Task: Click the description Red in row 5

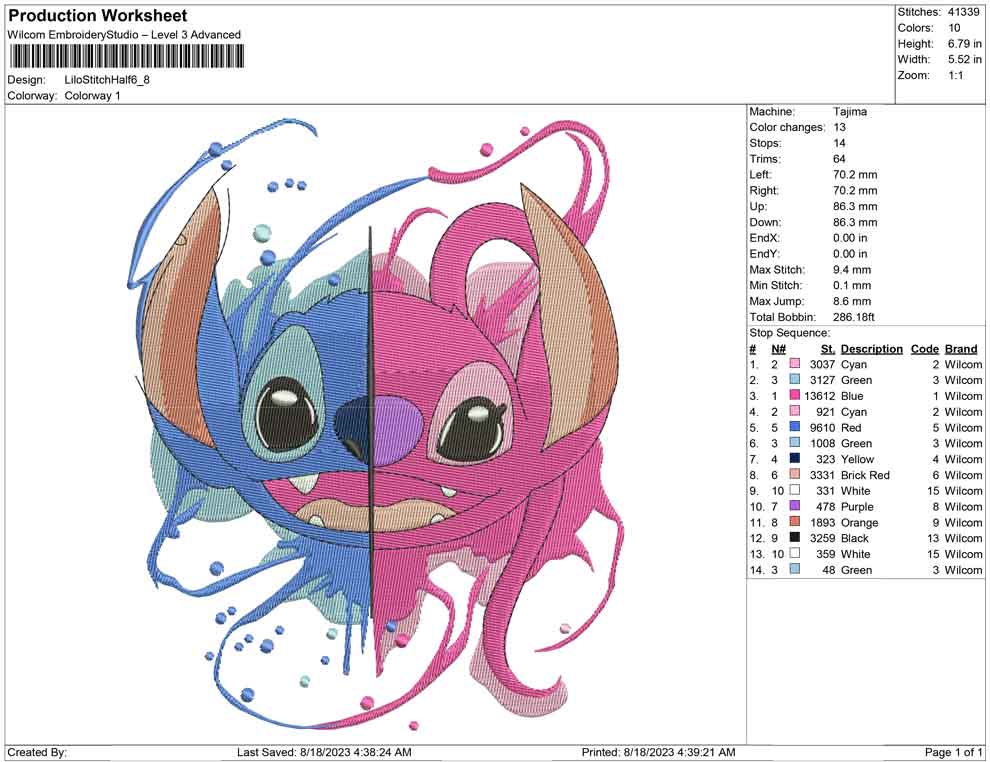Action: pos(850,428)
